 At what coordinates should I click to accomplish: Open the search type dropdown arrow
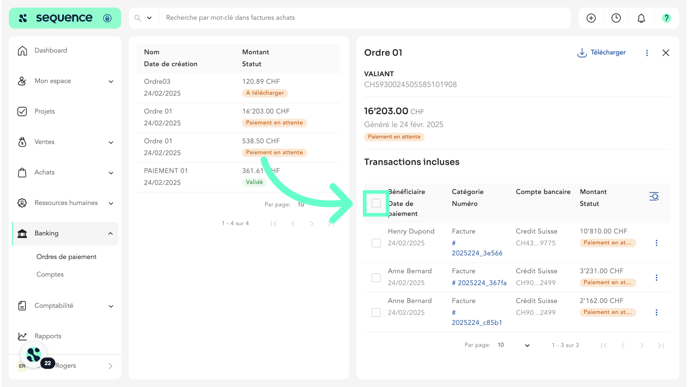[149, 18]
